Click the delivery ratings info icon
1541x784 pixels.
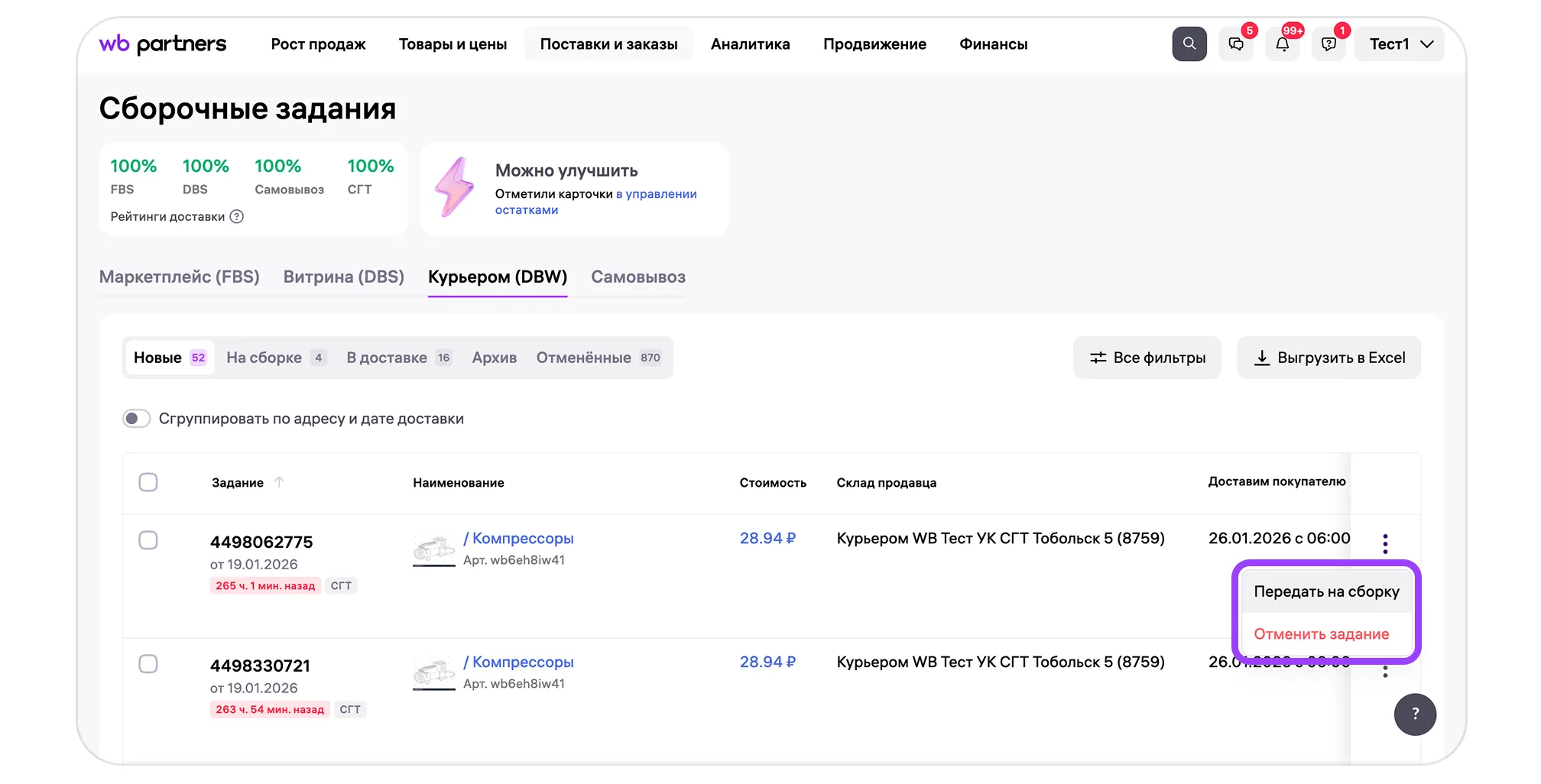click(237, 217)
